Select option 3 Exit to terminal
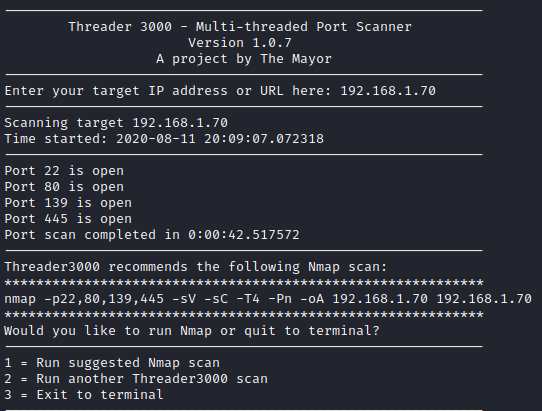 coord(84,395)
